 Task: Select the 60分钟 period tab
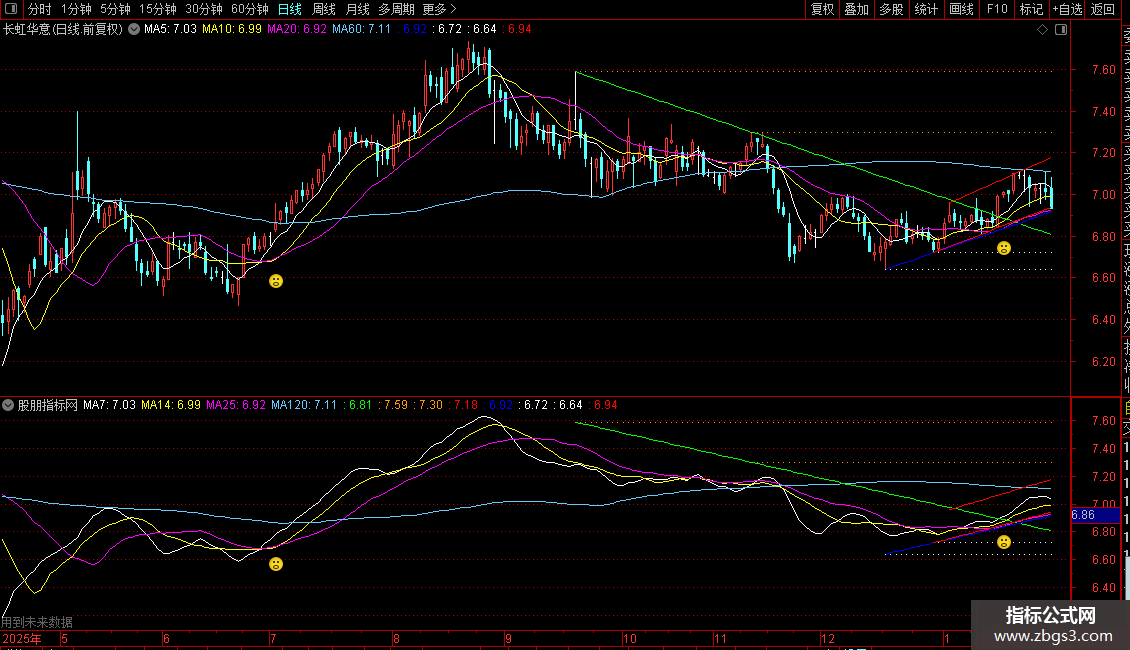tap(250, 9)
